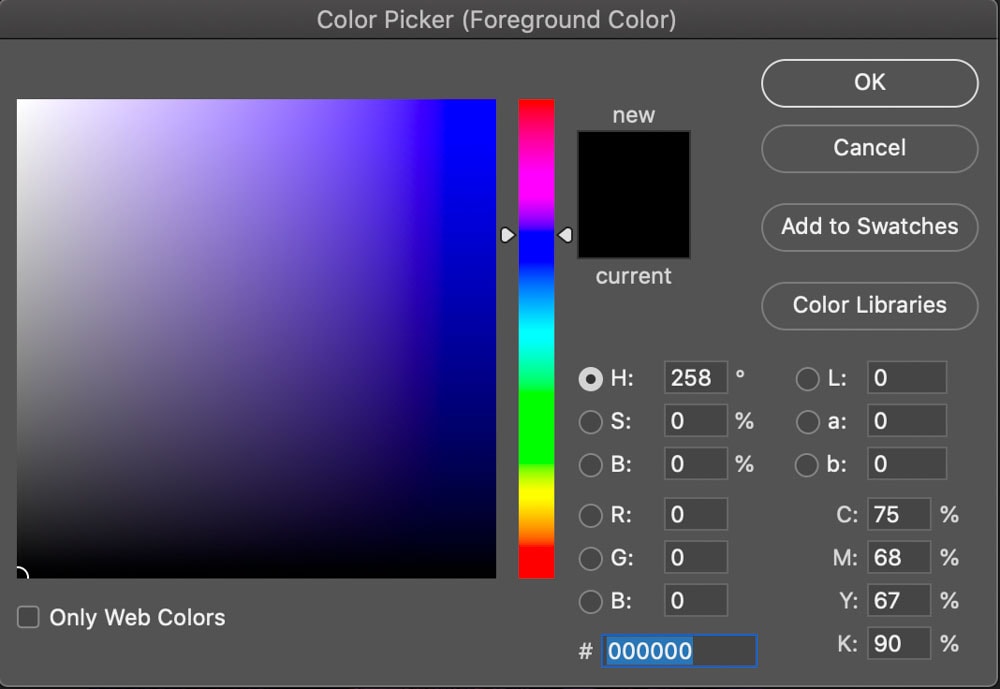Click the R value field
Viewport: 1000px width, 689px height.
click(696, 514)
